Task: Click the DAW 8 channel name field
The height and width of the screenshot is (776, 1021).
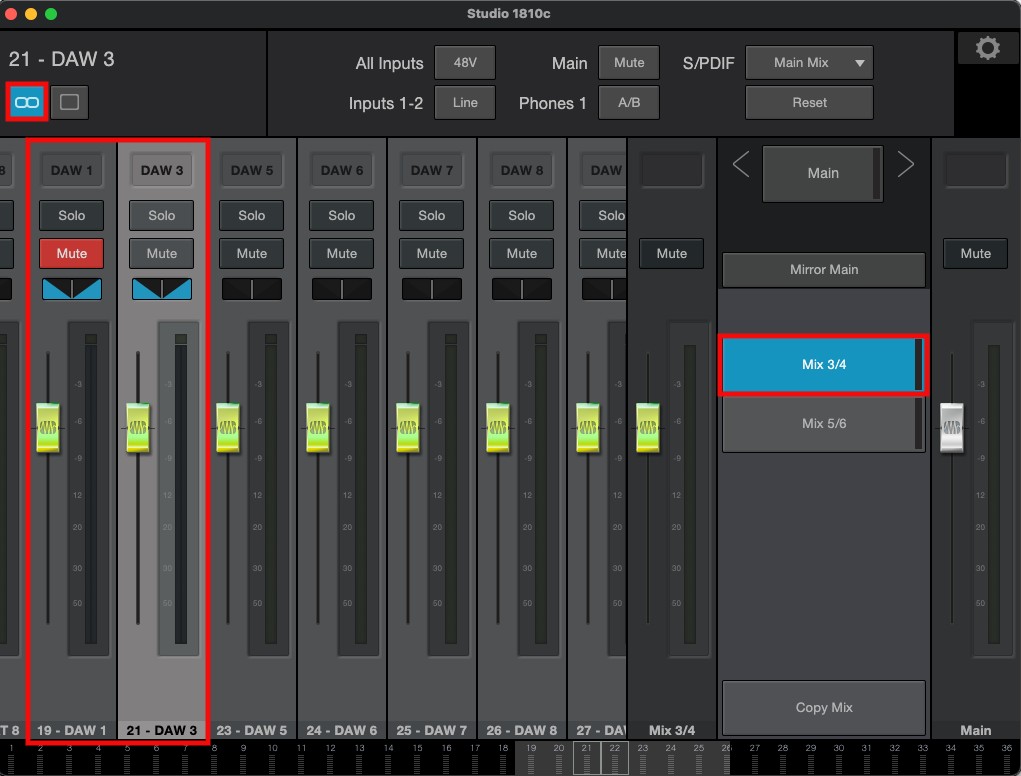Action: (x=521, y=171)
